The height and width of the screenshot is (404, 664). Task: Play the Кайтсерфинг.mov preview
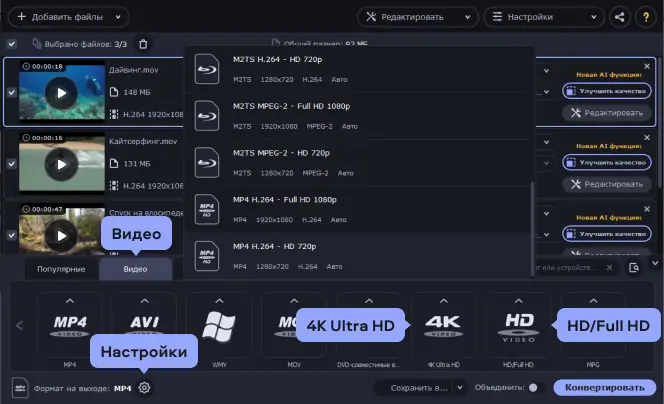(x=61, y=164)
